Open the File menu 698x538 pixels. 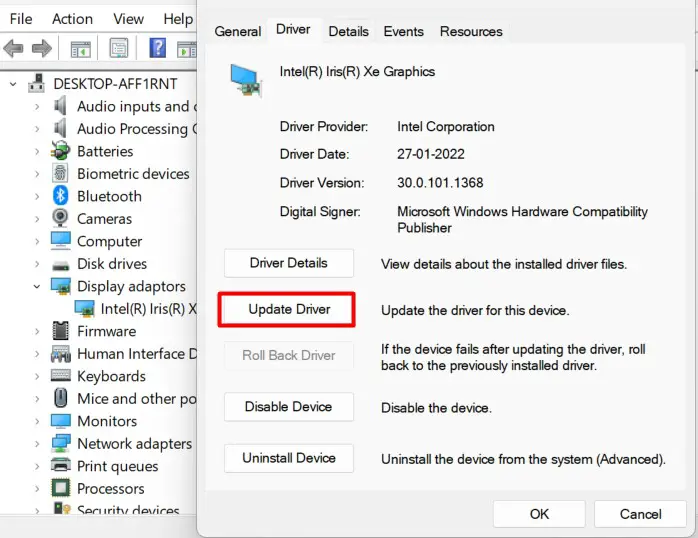click(x=21, y=19)
